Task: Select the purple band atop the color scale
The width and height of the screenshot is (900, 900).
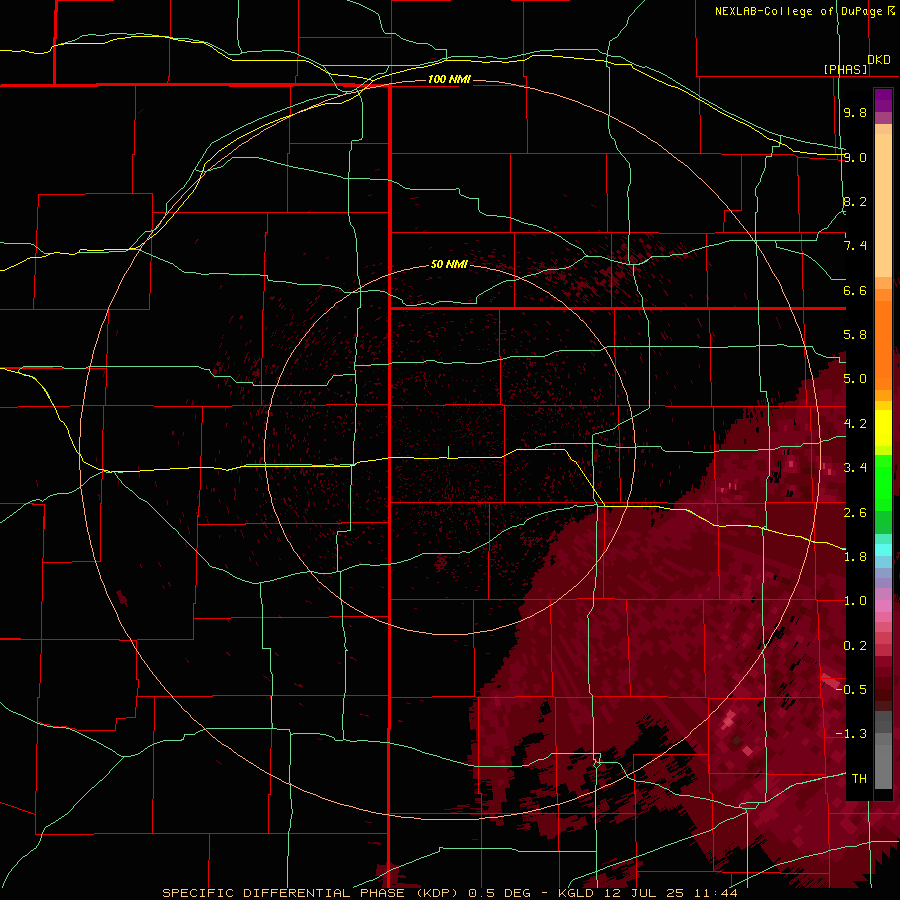Action: point(883,100)
